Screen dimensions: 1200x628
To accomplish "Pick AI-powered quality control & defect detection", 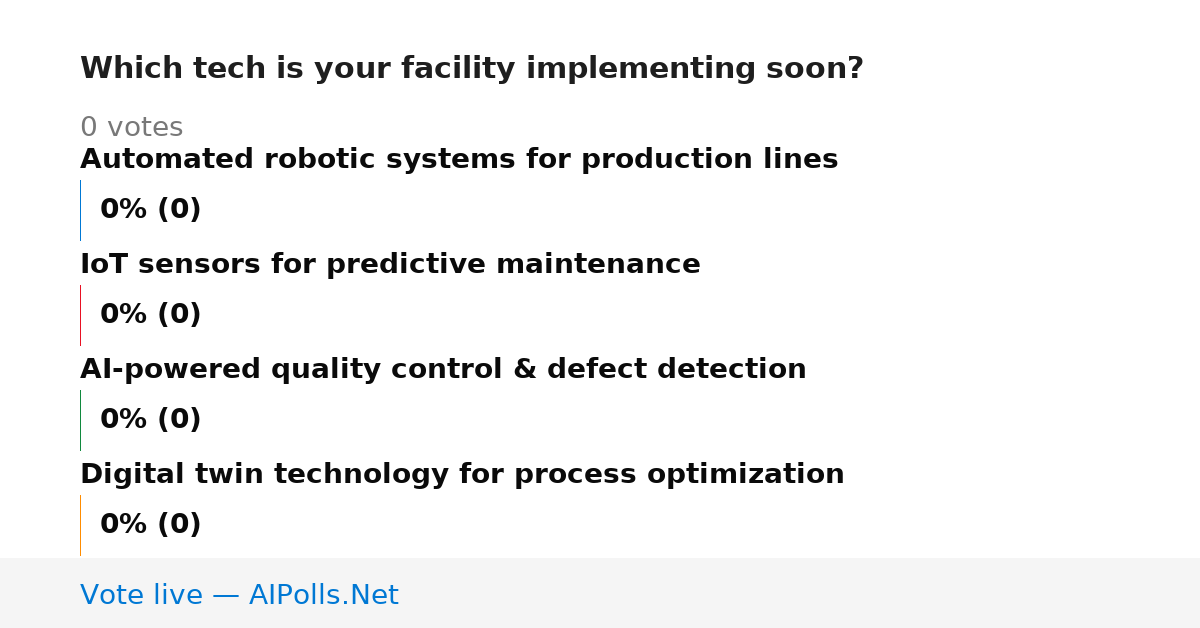I will (443, 370).
